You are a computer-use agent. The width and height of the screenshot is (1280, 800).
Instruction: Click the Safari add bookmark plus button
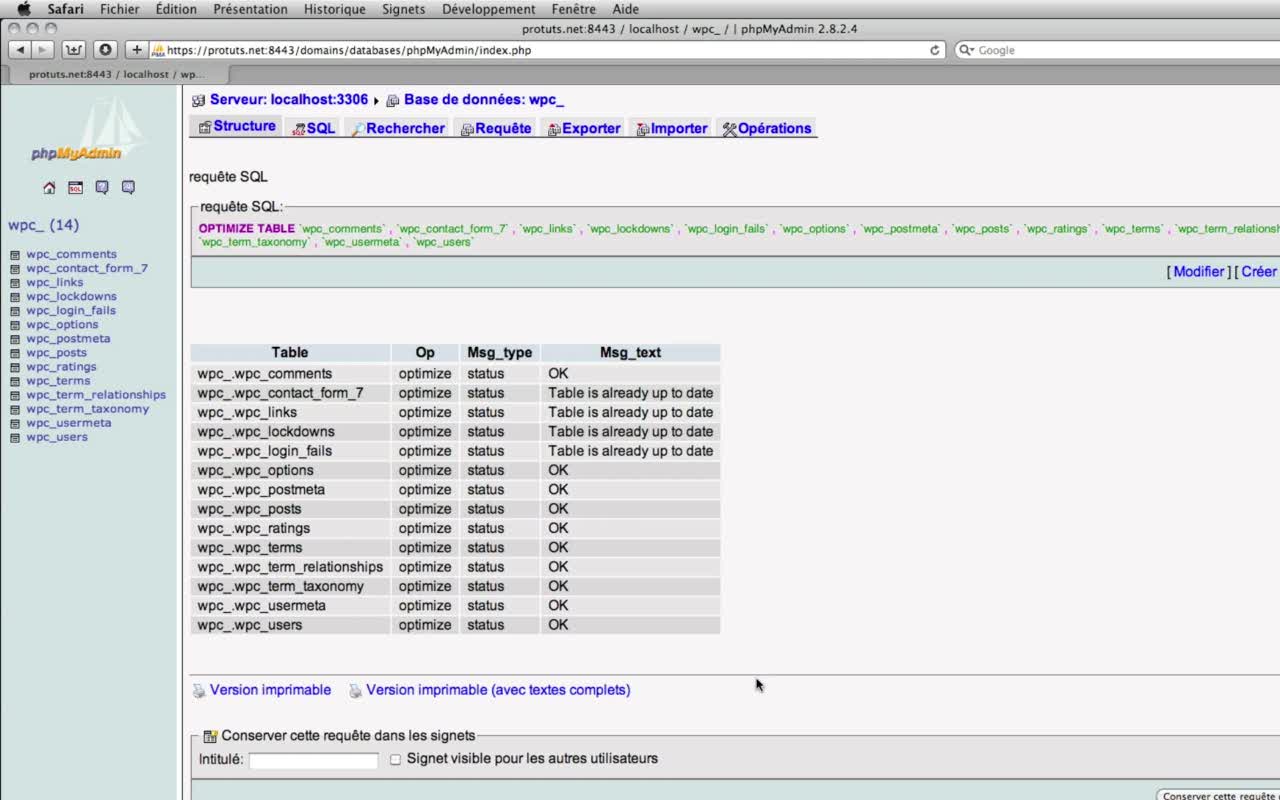[137, 49]
